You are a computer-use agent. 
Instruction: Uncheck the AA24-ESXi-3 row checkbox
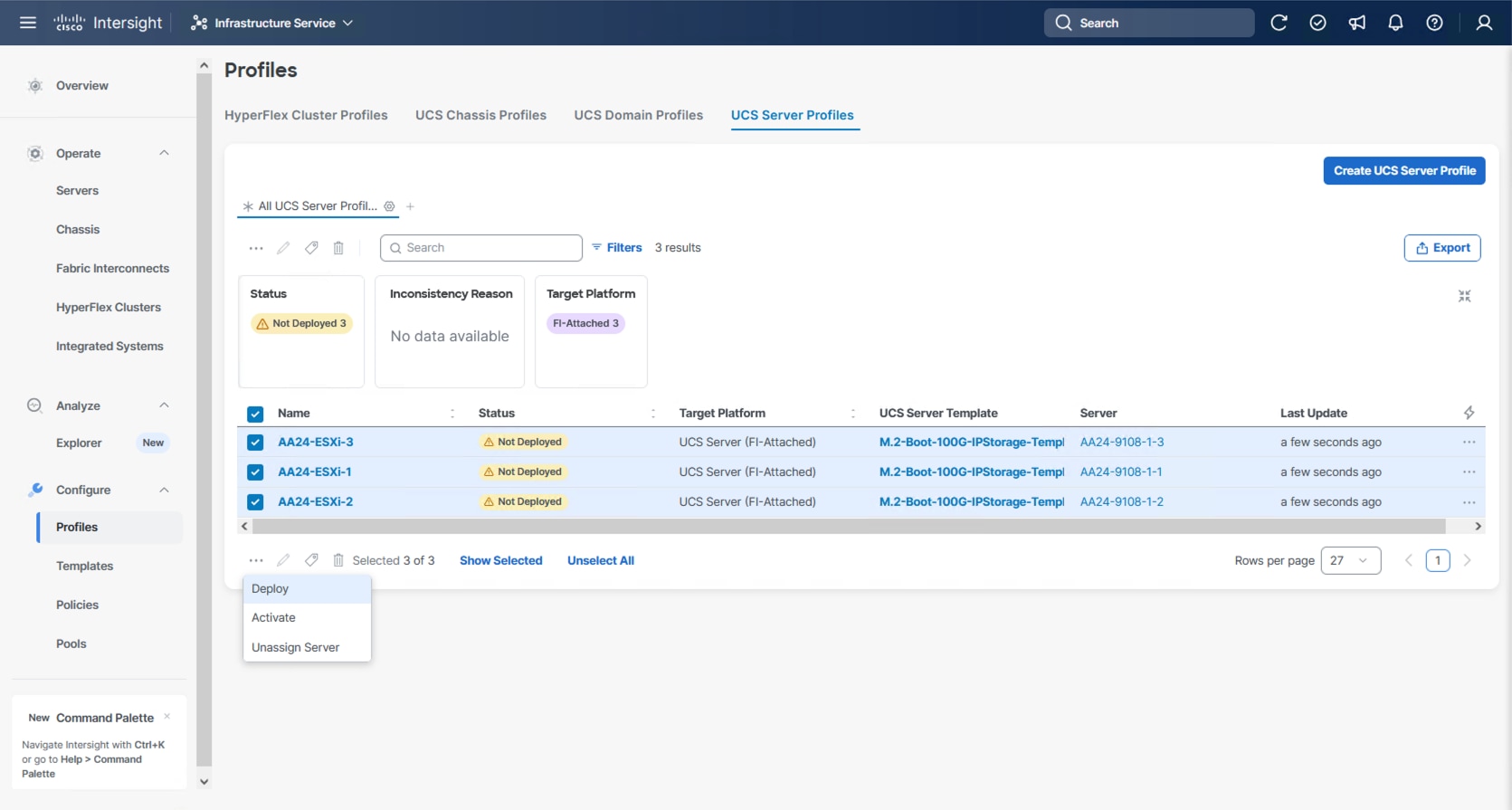coord(255,443)
